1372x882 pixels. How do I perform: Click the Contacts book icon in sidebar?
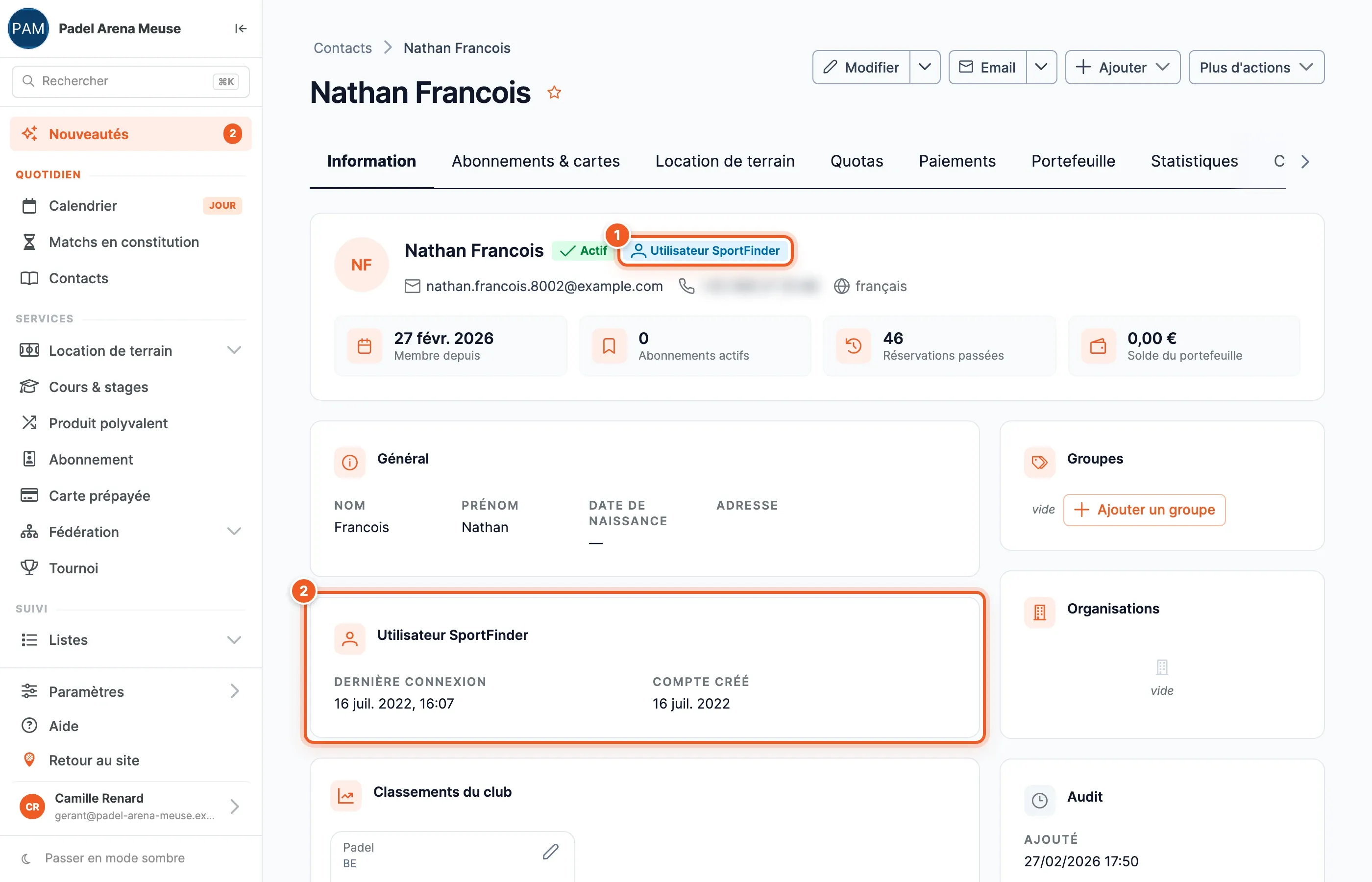[x=29, y=278]
